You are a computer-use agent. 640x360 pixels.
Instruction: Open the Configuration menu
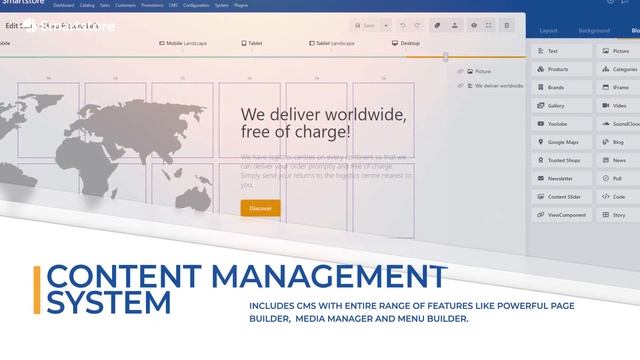[x=196, y=5]
